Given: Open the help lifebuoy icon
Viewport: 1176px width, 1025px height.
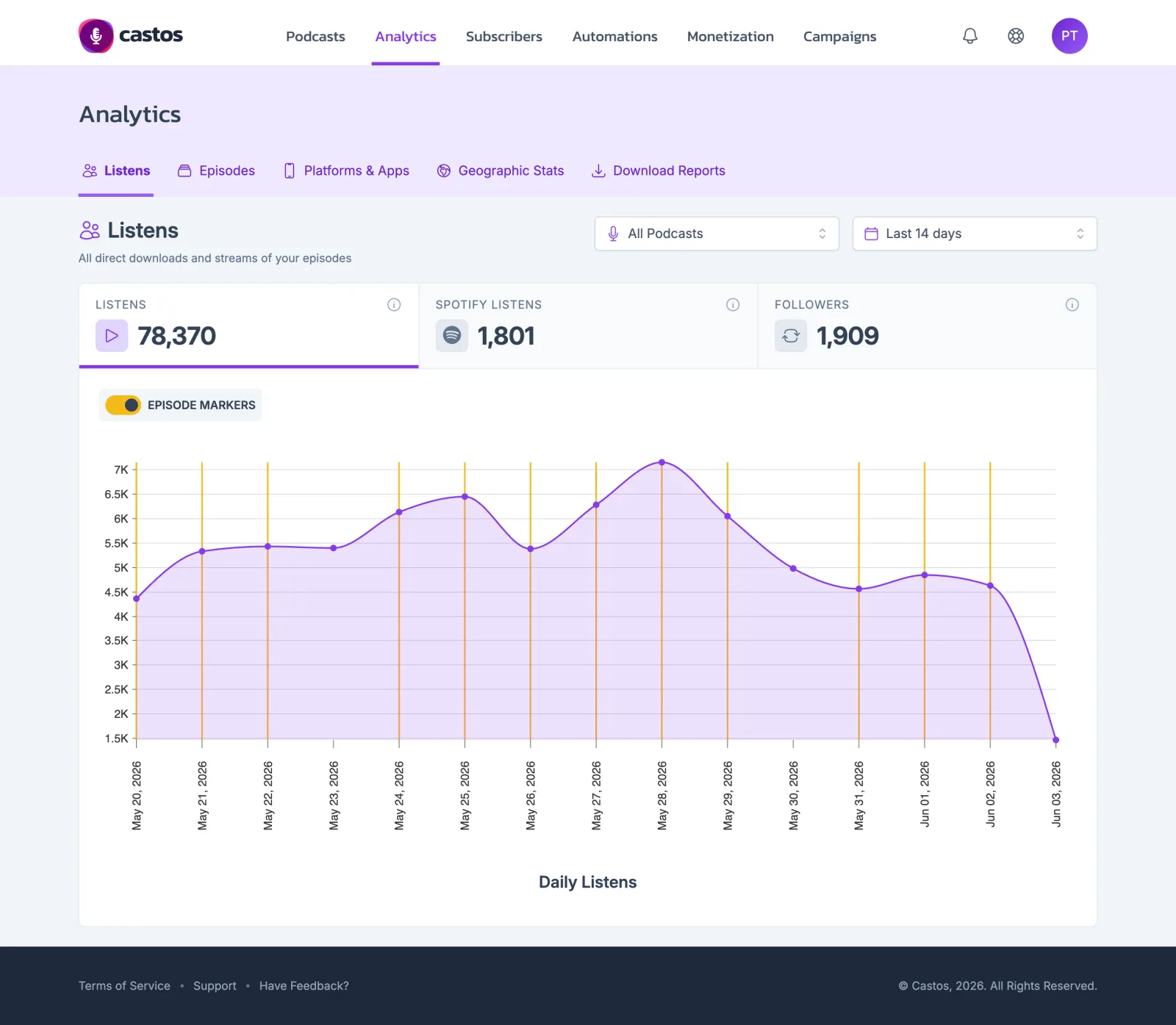Looking at the screenshot, I should click(x=1016, y=36).
